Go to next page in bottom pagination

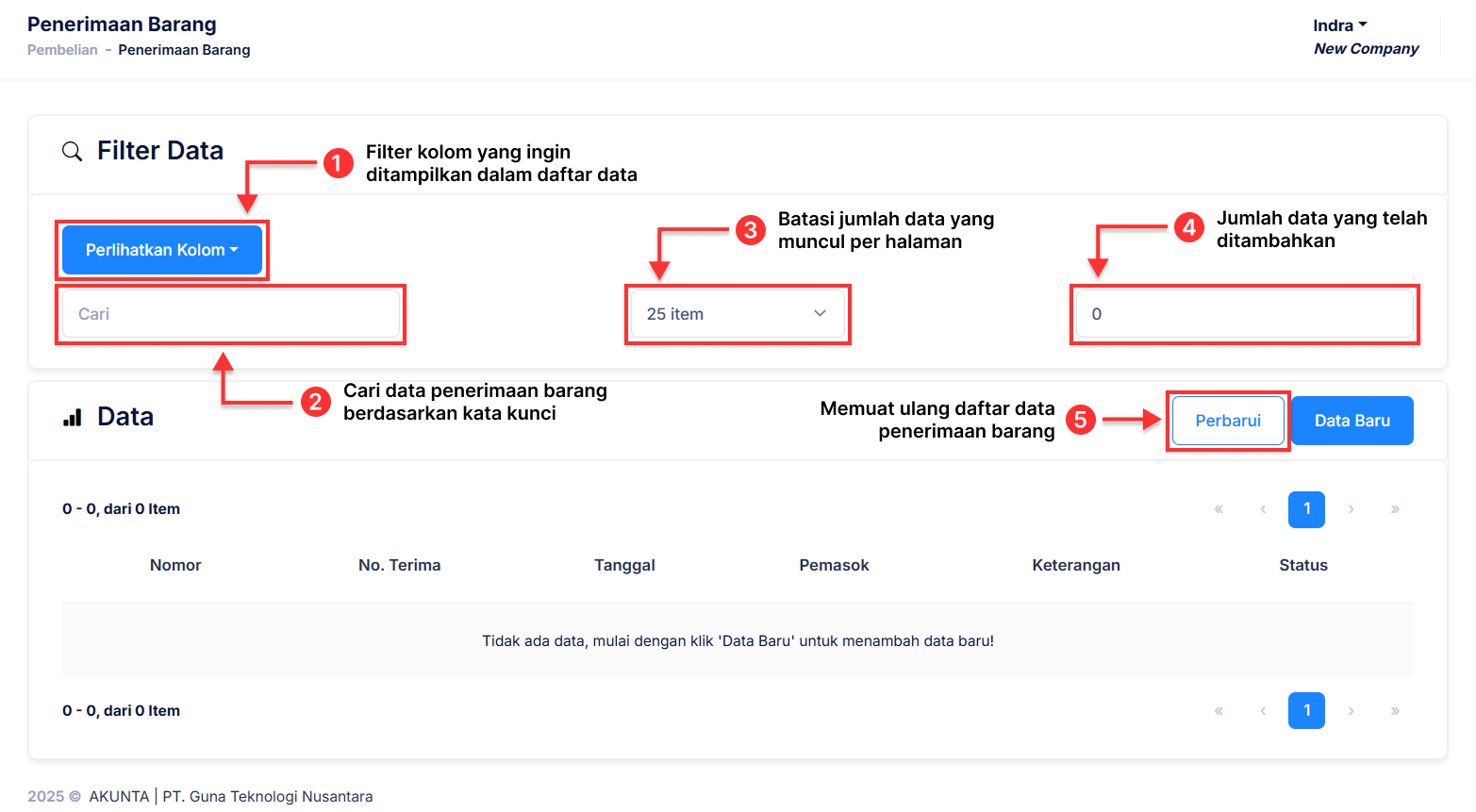click(1351, 711)
